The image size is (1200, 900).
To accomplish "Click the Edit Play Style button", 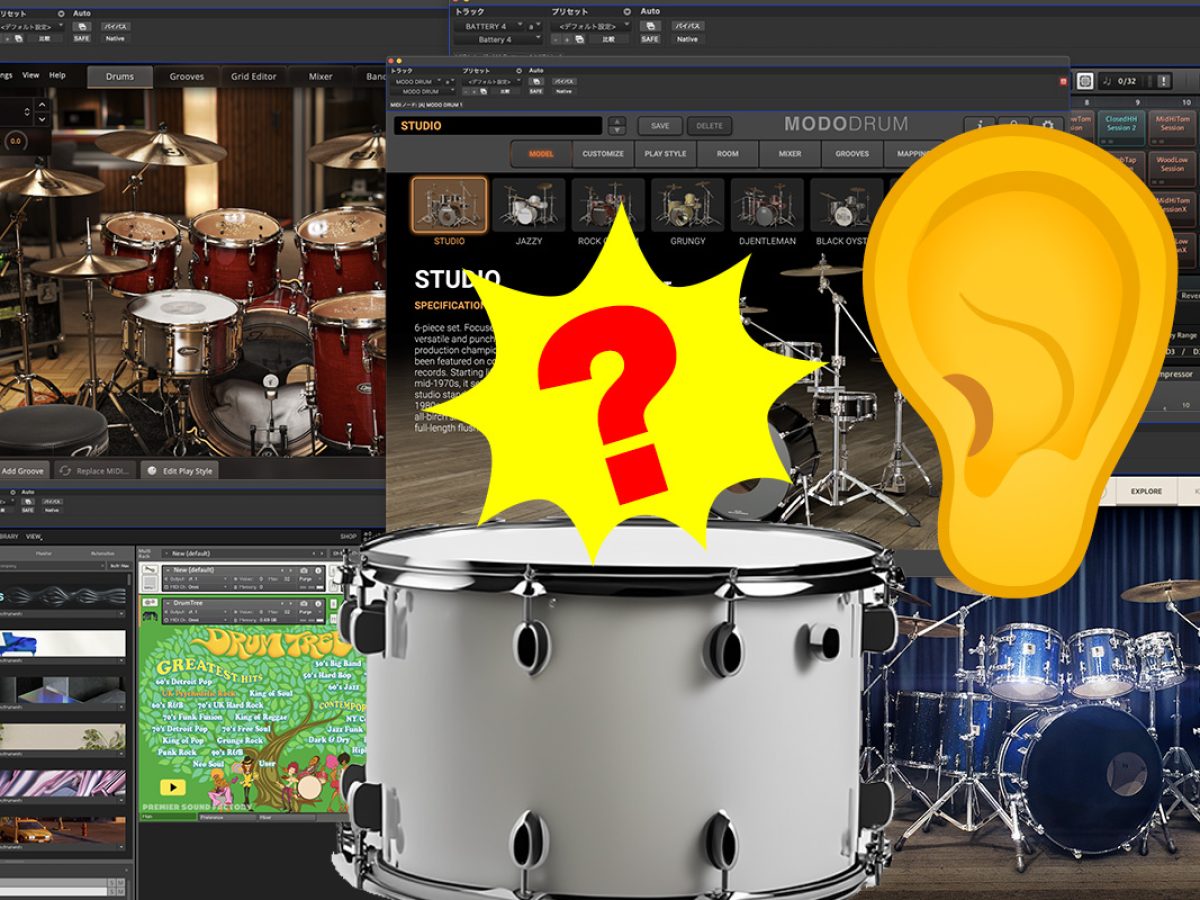I will pos(180,470).
